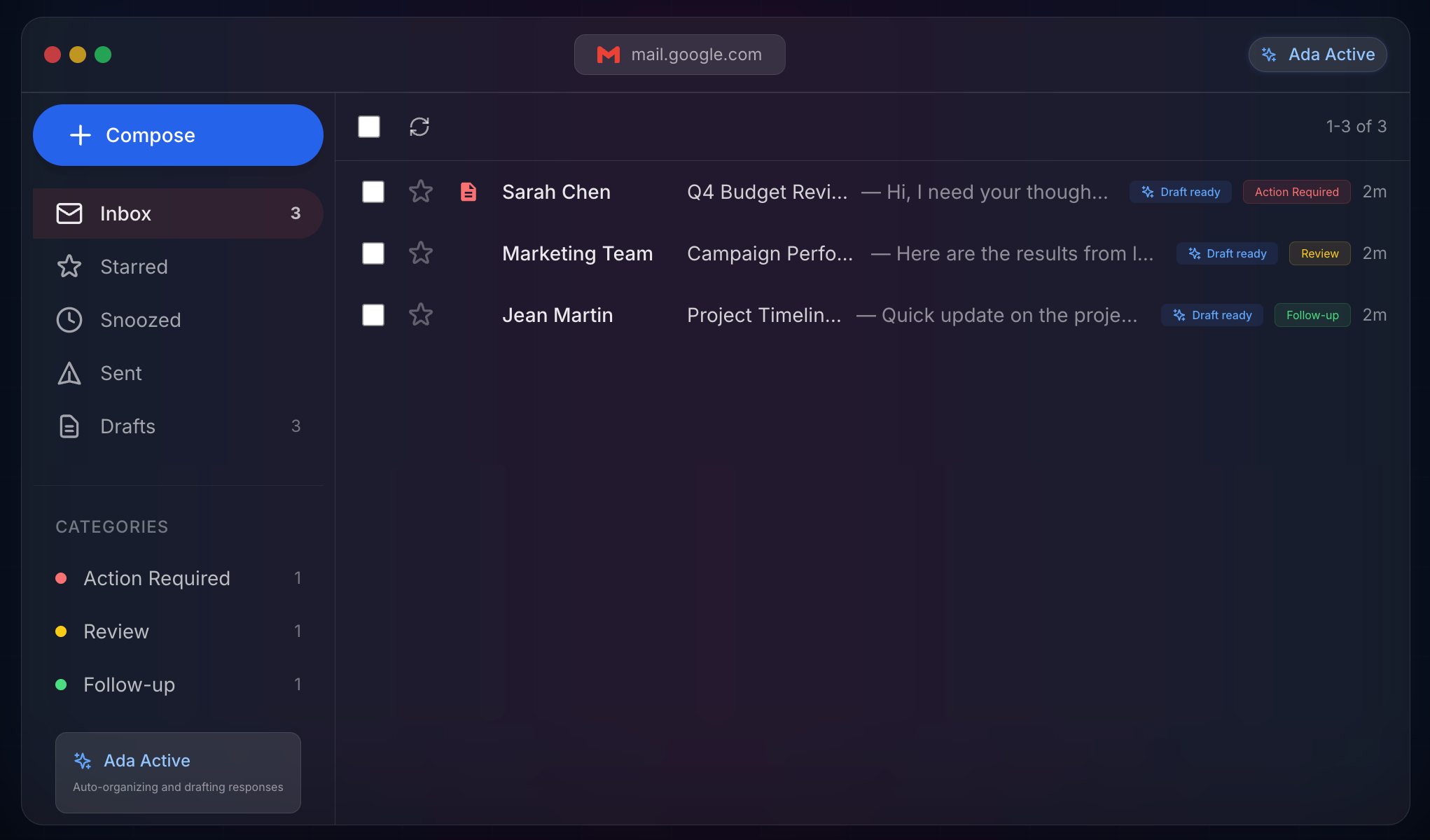The height and width of the screenshot is (840, 1430).
Task: Open the Starred folder
Action: [x=133, y=267]
